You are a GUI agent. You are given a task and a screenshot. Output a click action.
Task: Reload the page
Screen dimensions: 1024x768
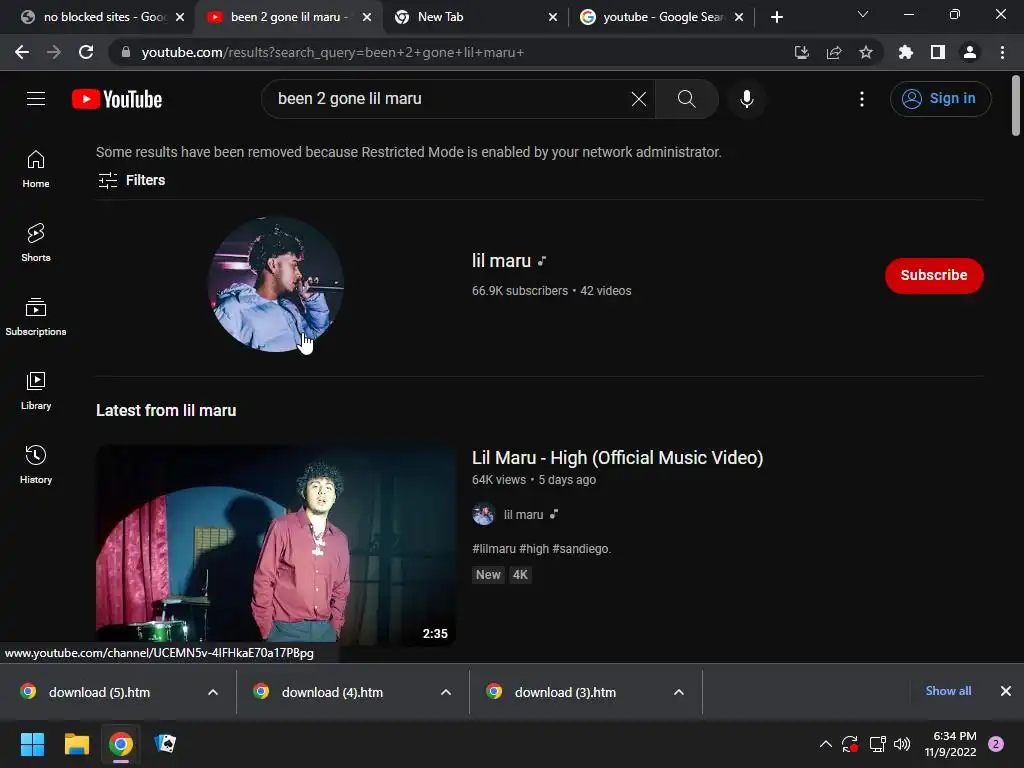click(86, 52)
